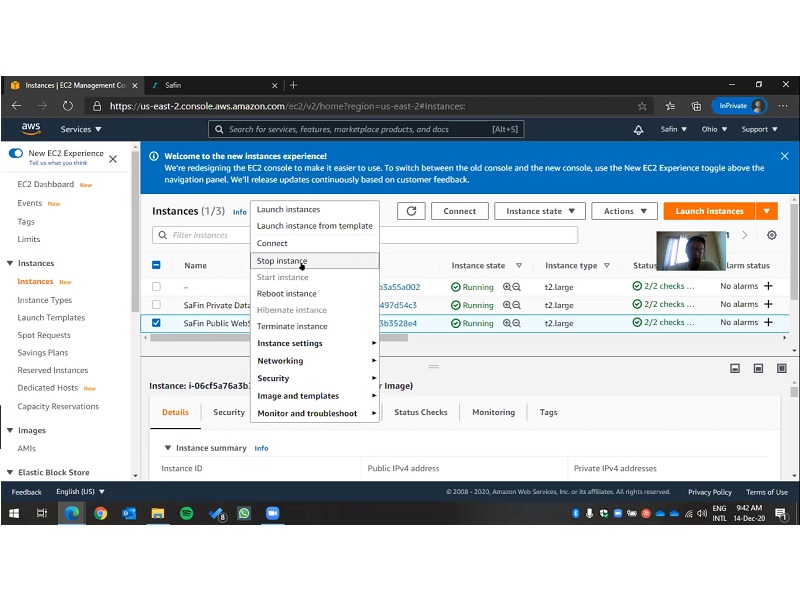
Task: Click the instances table horizontal scrollbar
Action: coord(279,338)
